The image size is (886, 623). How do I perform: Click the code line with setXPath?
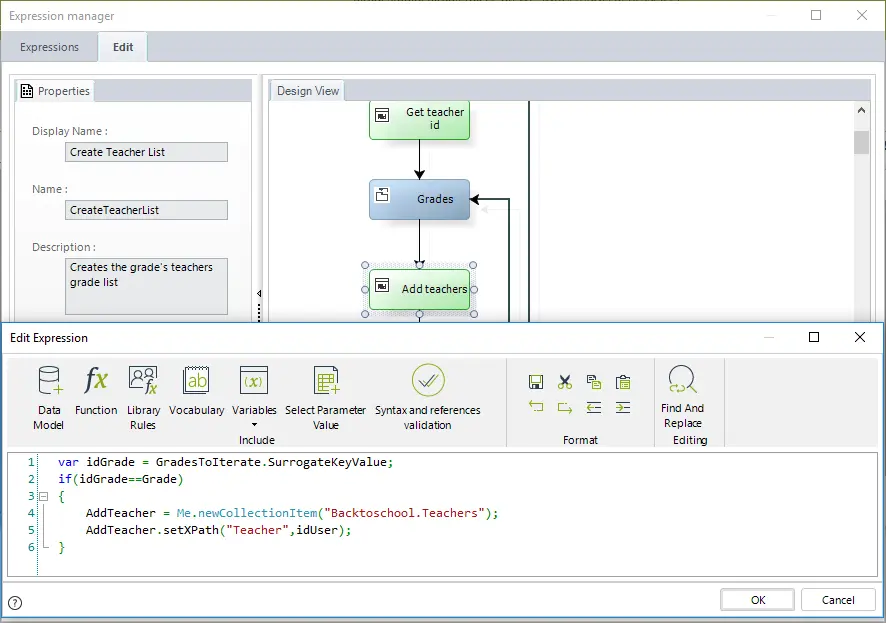(219, 530)
